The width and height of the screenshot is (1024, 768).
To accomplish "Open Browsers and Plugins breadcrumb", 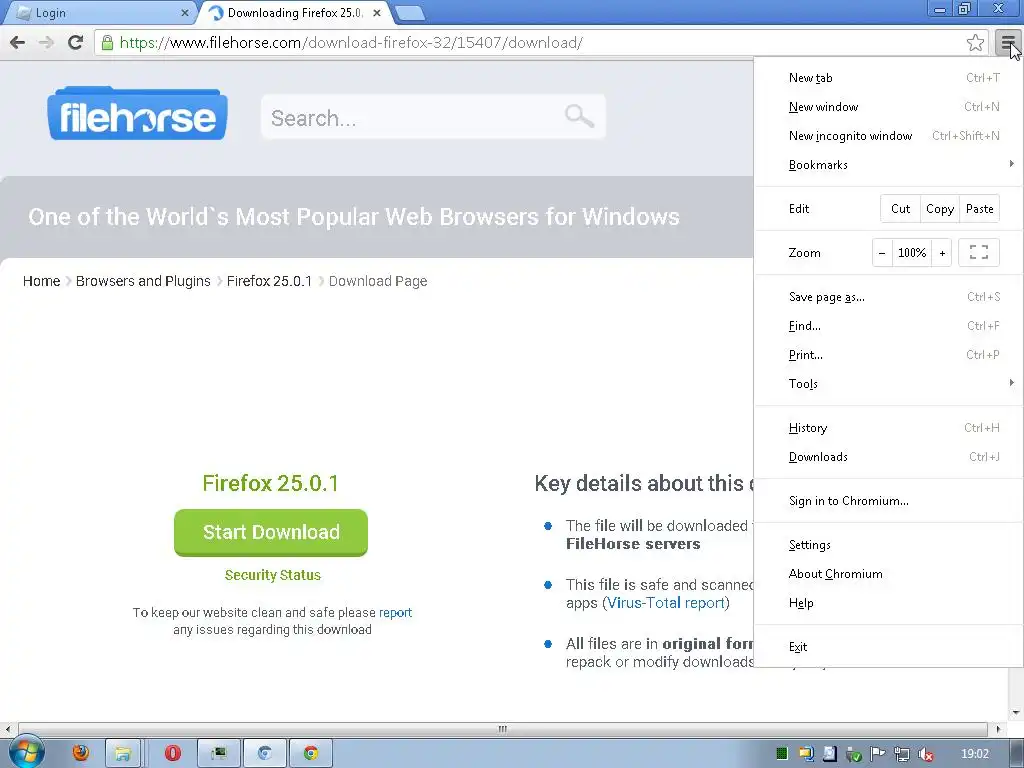I will [143, 281].
